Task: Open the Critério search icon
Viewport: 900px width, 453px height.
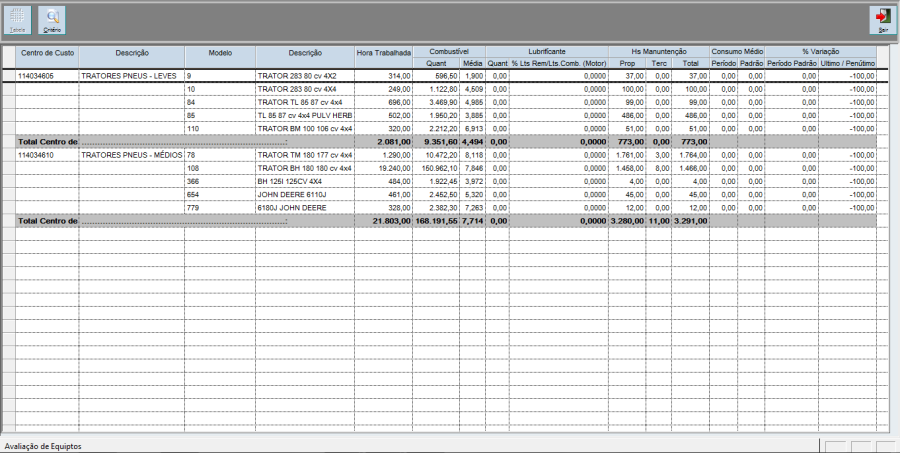Action: point(52,20)
